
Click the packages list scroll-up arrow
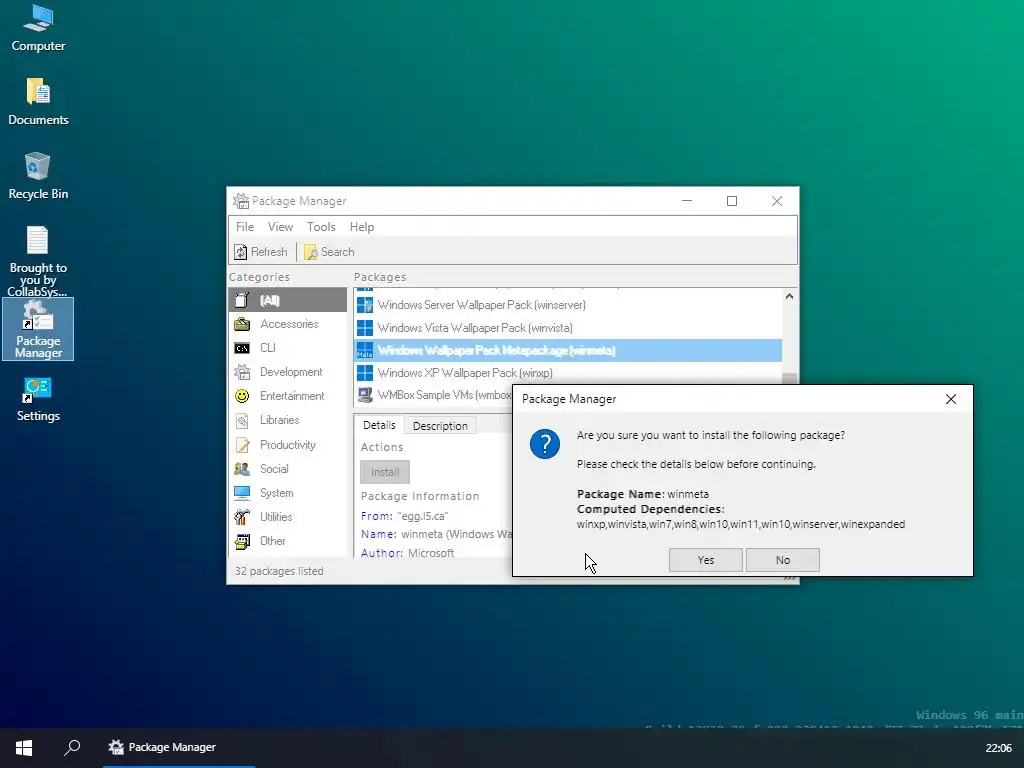[789, 296]
